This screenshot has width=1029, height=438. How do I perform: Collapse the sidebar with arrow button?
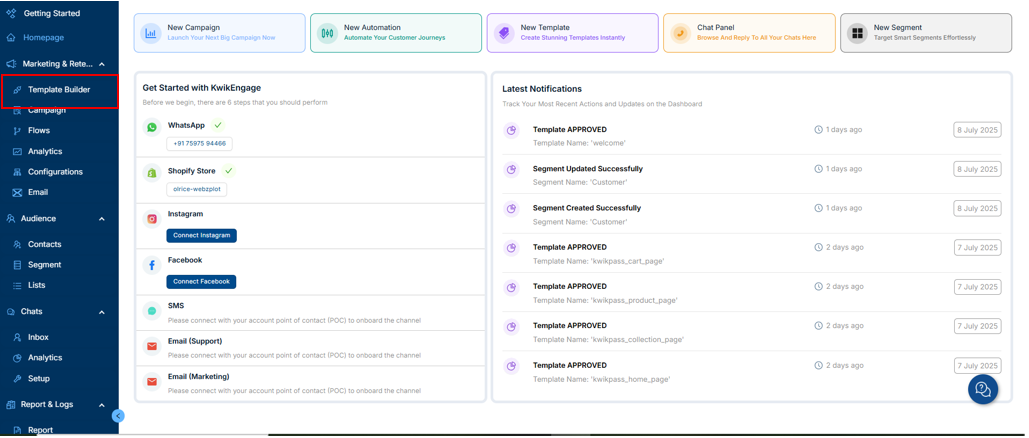pyautogui.click(x=118, y=416)
